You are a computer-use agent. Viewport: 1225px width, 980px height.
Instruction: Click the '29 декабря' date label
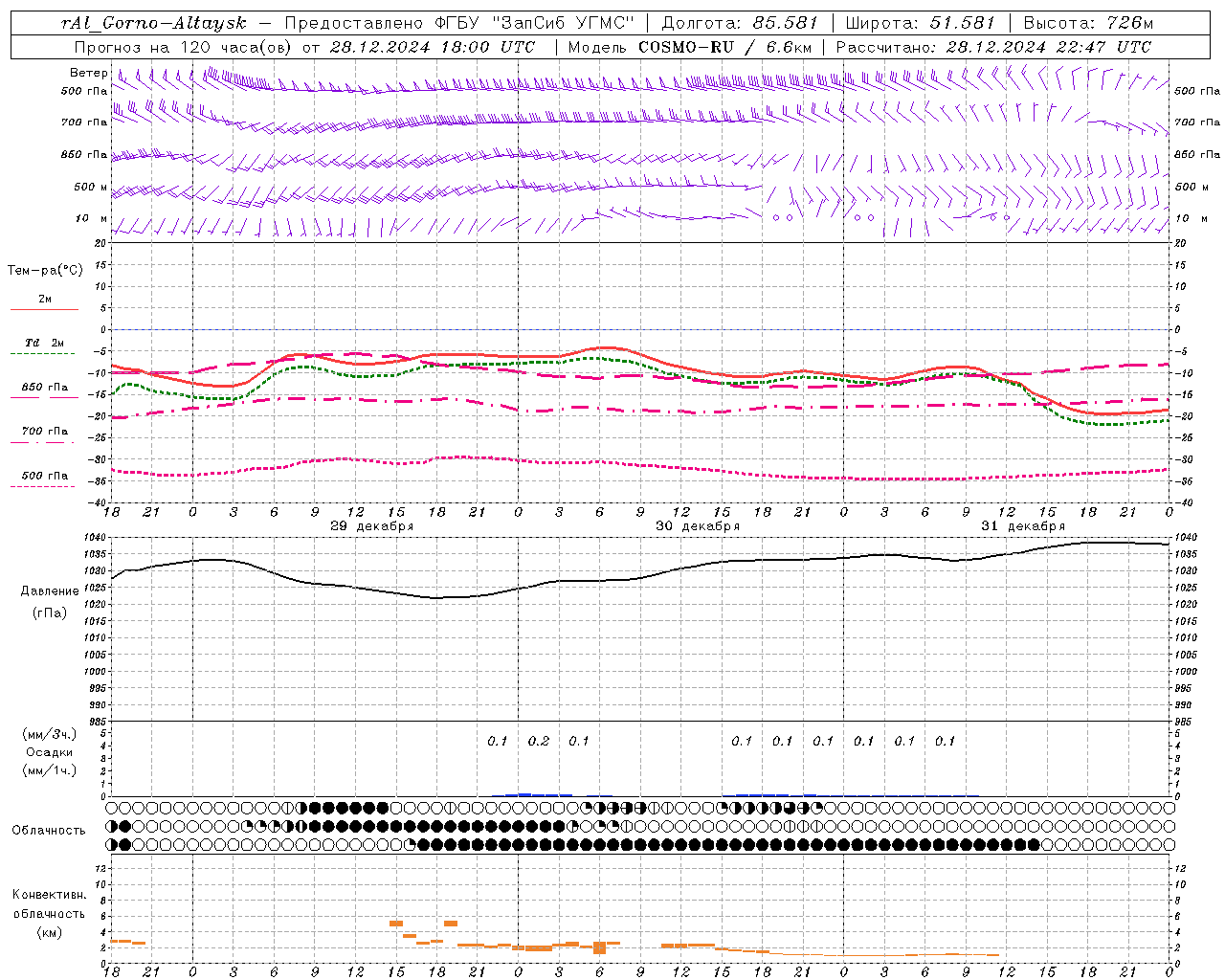pos(372,526)
